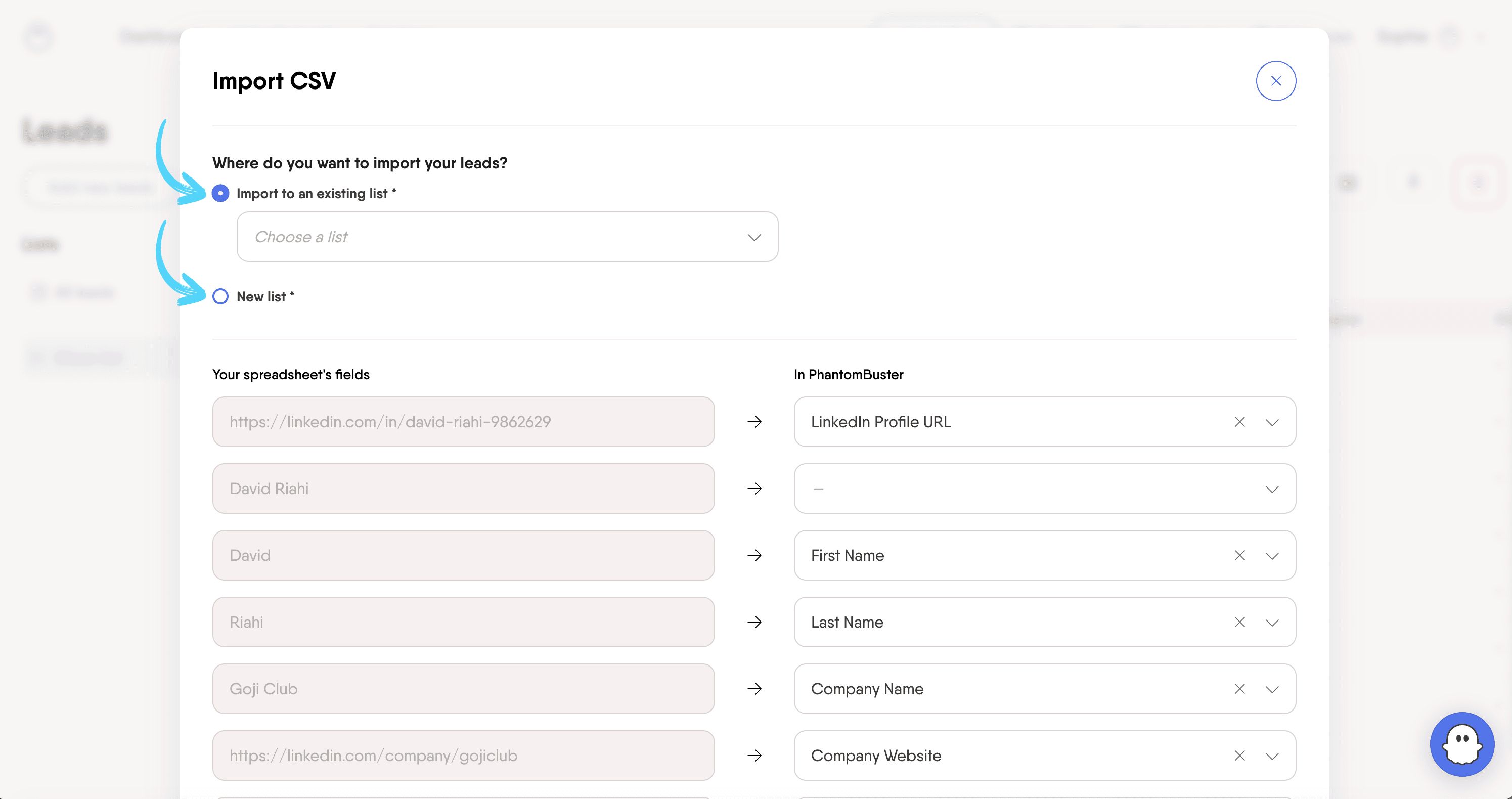Click the David Riahi spreadsheet field
Screen dimensions: 1512x799
[463, 489]
